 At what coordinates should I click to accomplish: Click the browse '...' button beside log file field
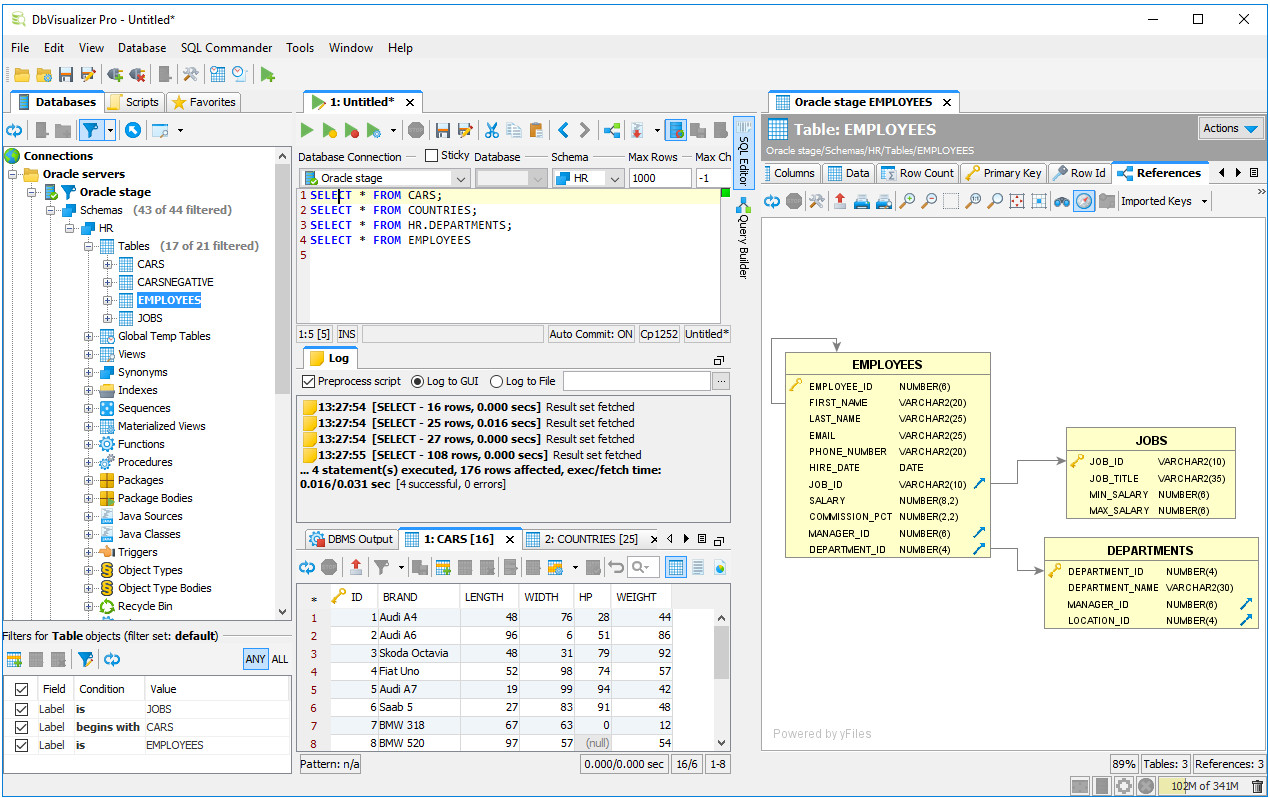pos(720,381)
